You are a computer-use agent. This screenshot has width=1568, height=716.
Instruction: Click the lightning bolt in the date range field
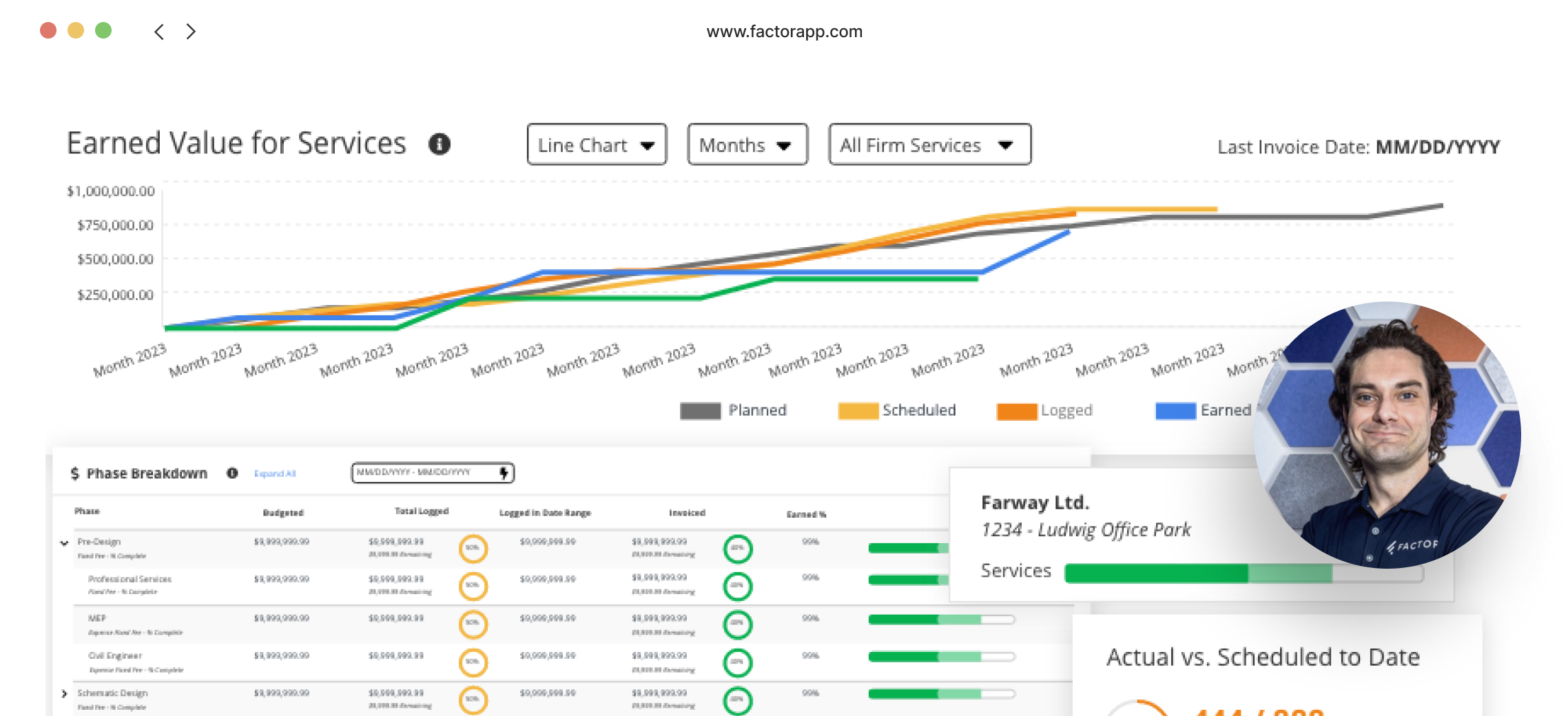(503, 473)
